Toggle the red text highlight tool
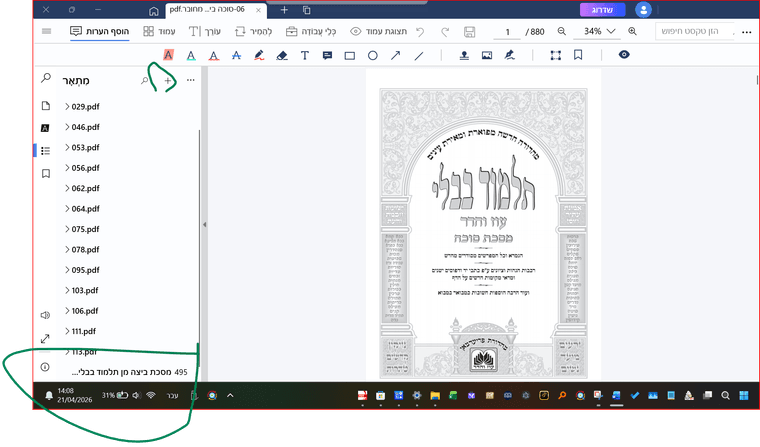The width and height of the screenshot is (760, 447). point(168,56)
